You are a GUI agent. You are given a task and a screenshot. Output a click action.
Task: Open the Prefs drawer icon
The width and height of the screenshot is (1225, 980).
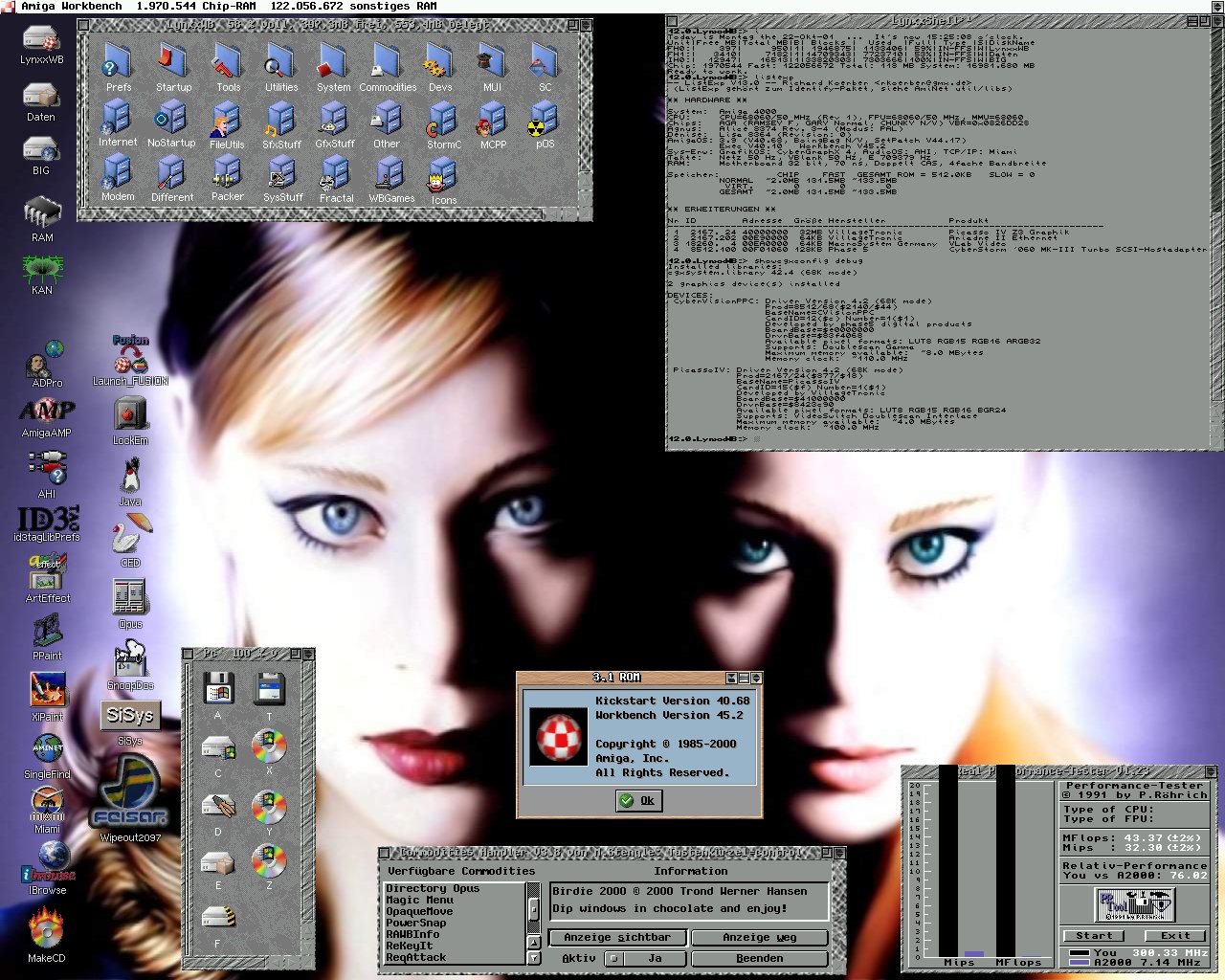click(x=118, y=64)
